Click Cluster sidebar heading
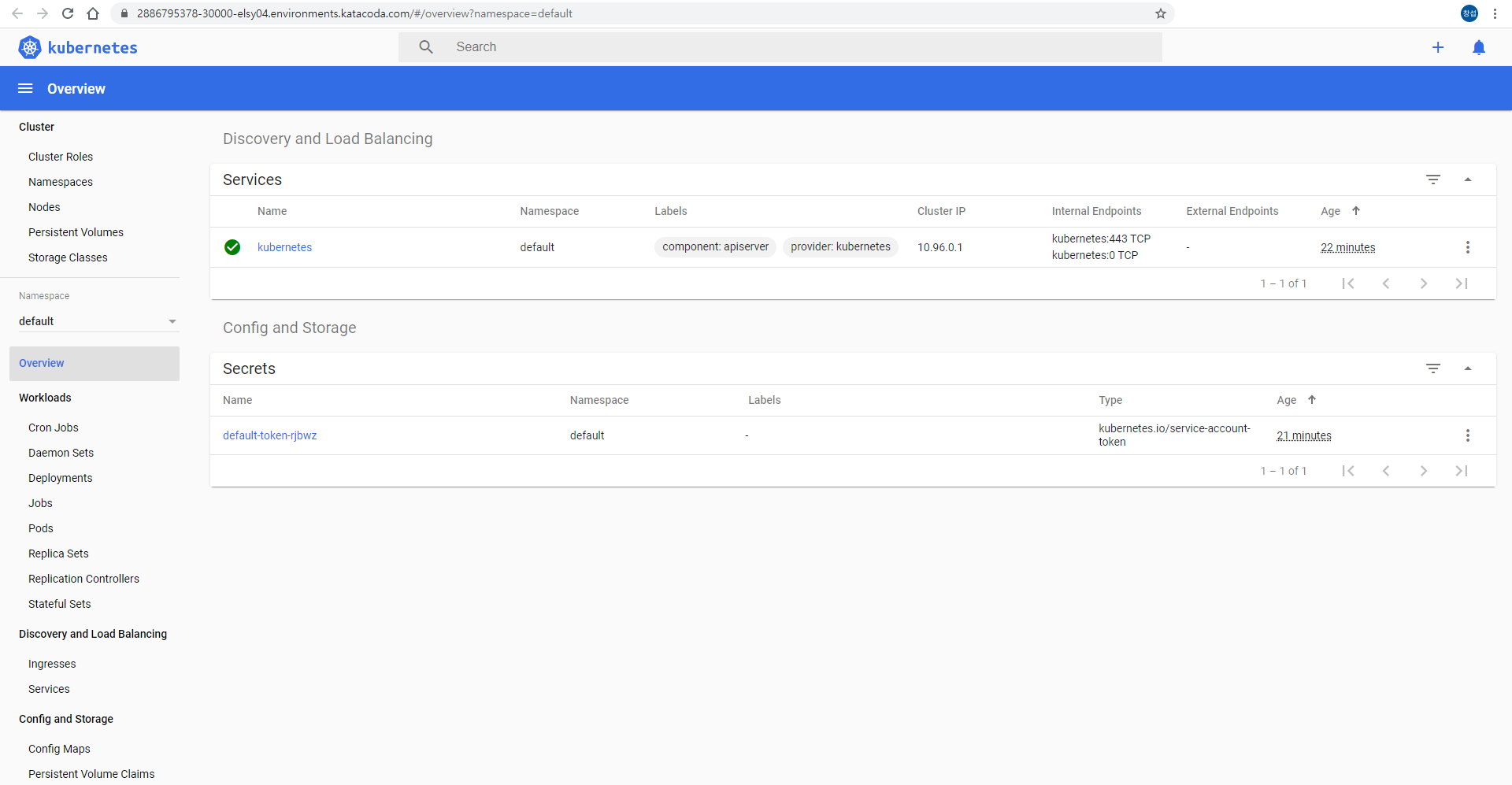1512x785 pixels. 36,127
